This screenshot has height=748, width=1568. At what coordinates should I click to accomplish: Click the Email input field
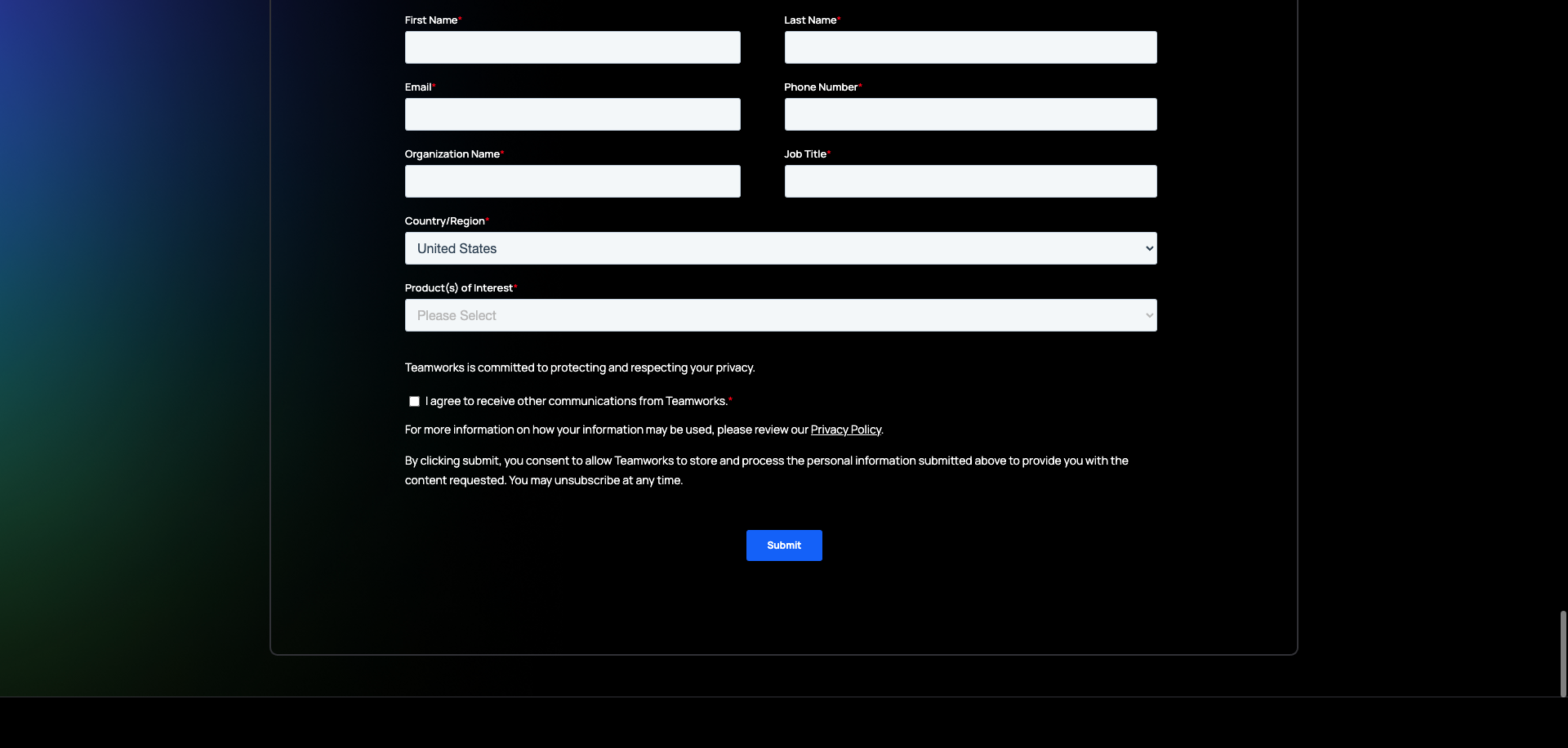tap(572, 114)
